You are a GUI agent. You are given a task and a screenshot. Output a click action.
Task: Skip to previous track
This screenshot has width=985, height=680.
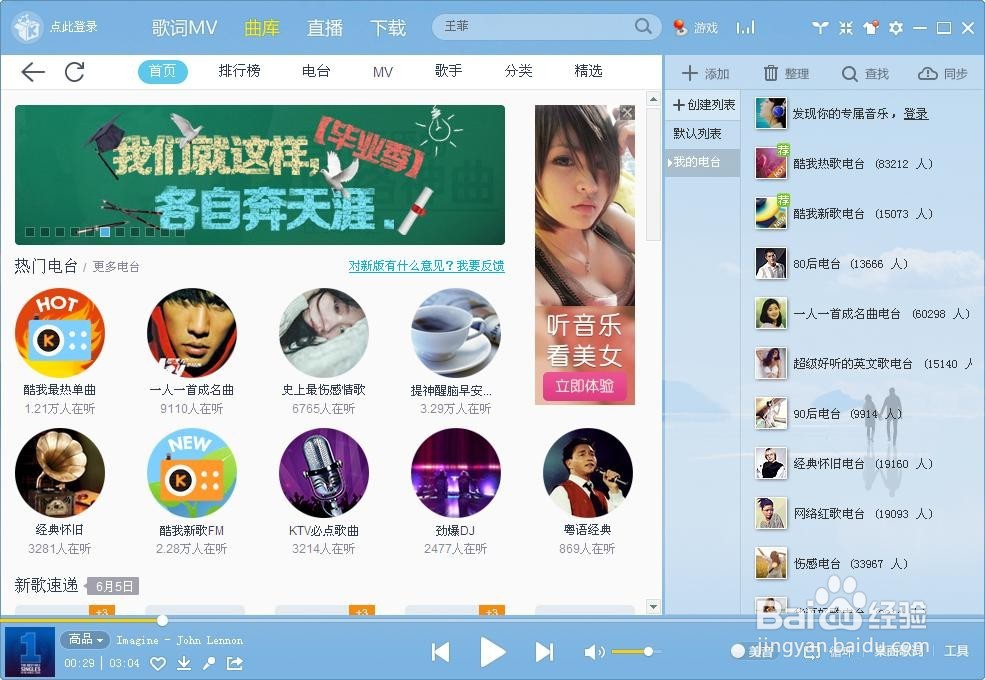pos(441,652)
